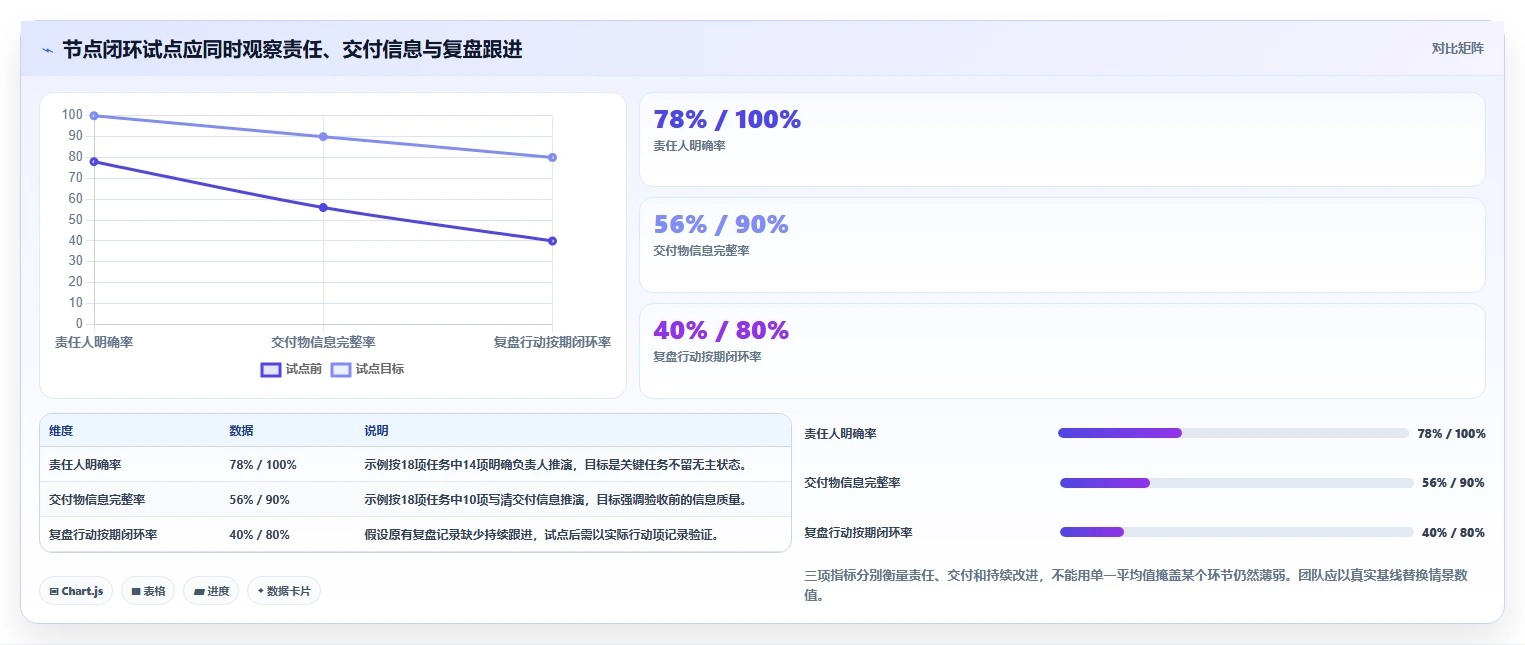Click progress label 56% / 90%
The width and height of the screenshot is (1525, 645).
(1453, 483)
